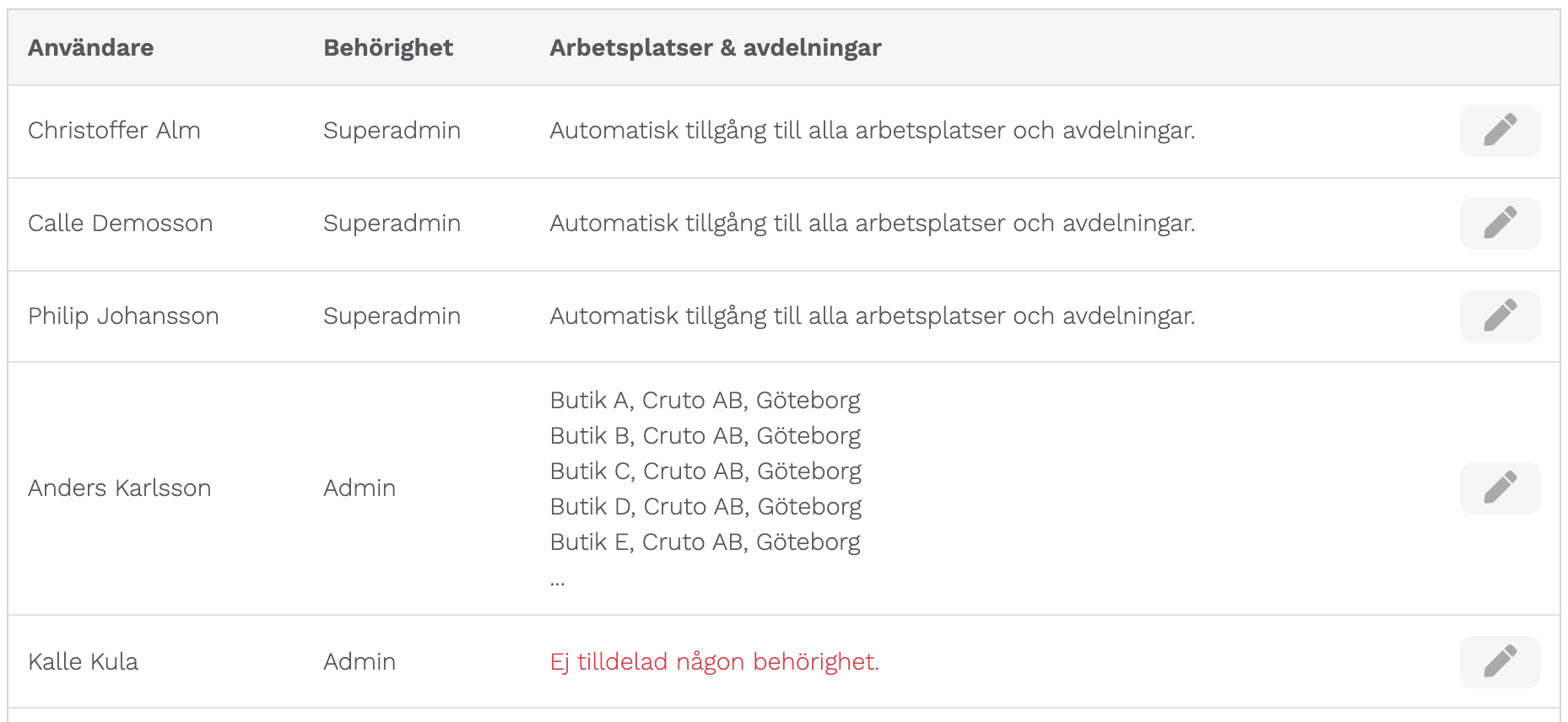Expand the truncated workplace list ellipsis

click(557, 581)
